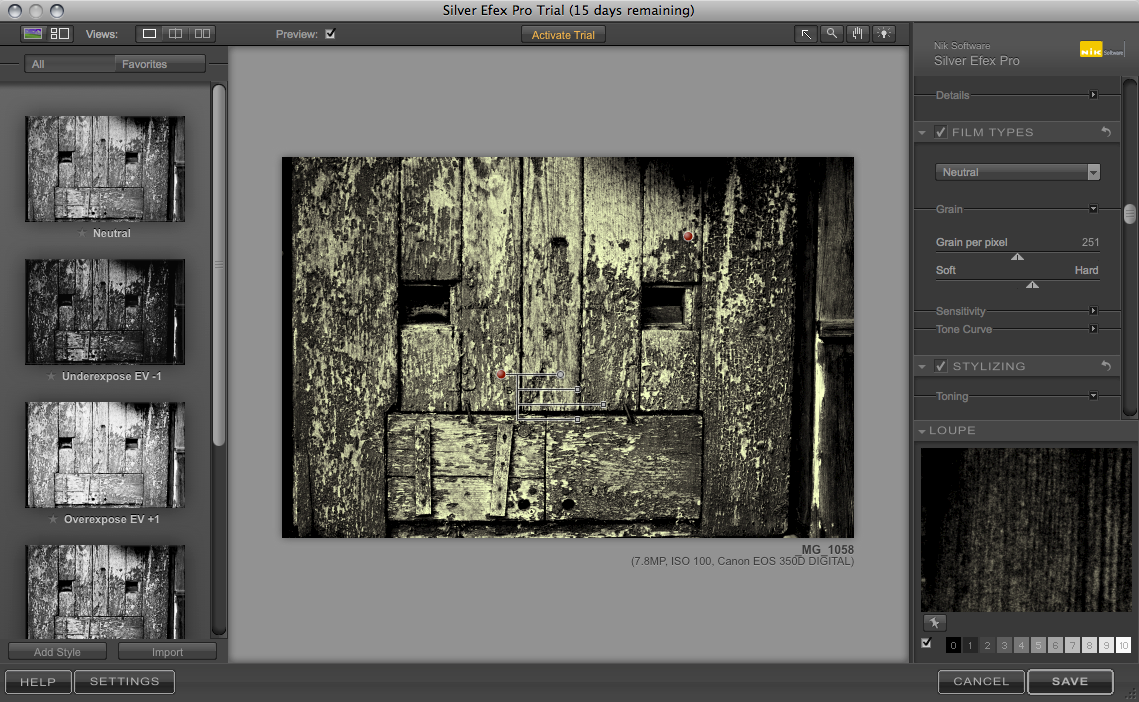Screen dimensions: 1139x702
Task: Click Add Style button
Action: (x=57, y=652)
